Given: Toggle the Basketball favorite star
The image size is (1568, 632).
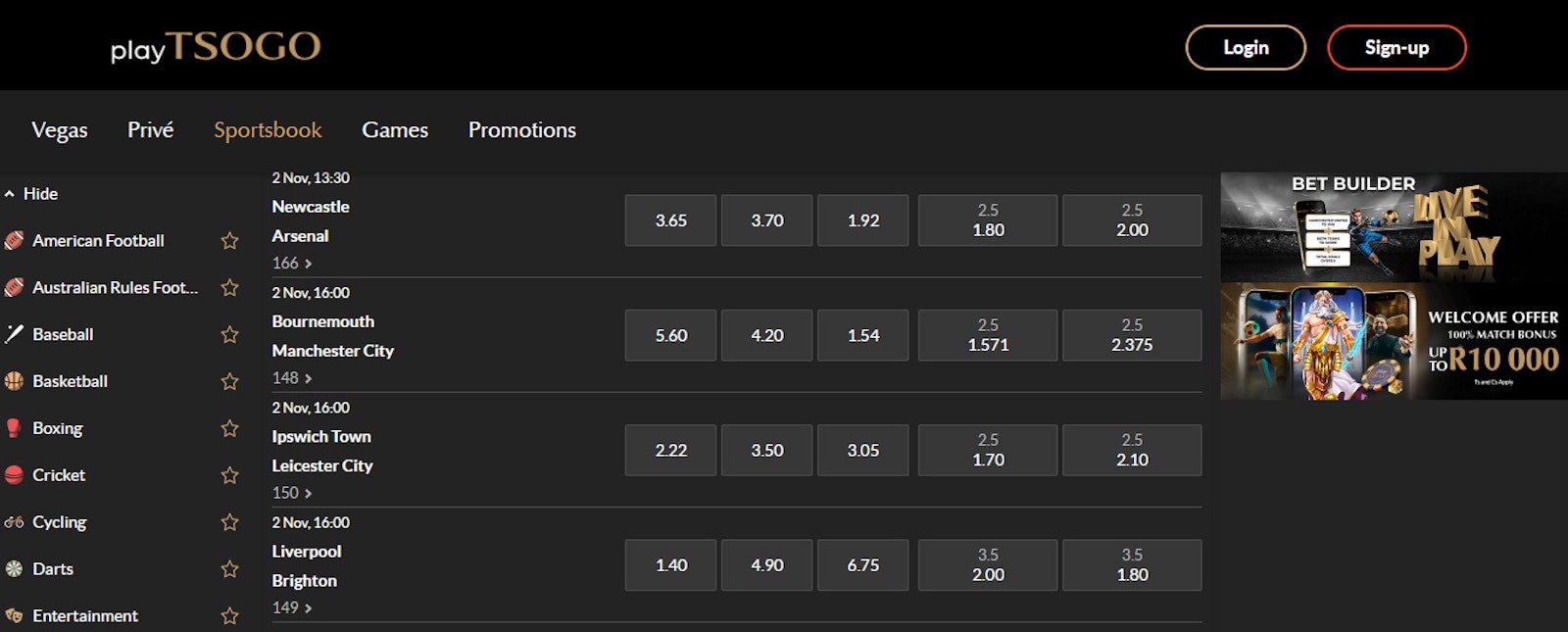Looking at the screenshot, I should tap(230, 381).
